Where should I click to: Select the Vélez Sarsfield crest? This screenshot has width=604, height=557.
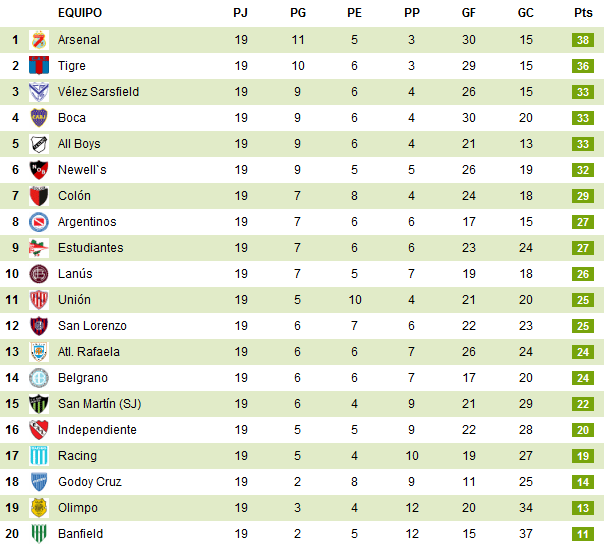39,92
